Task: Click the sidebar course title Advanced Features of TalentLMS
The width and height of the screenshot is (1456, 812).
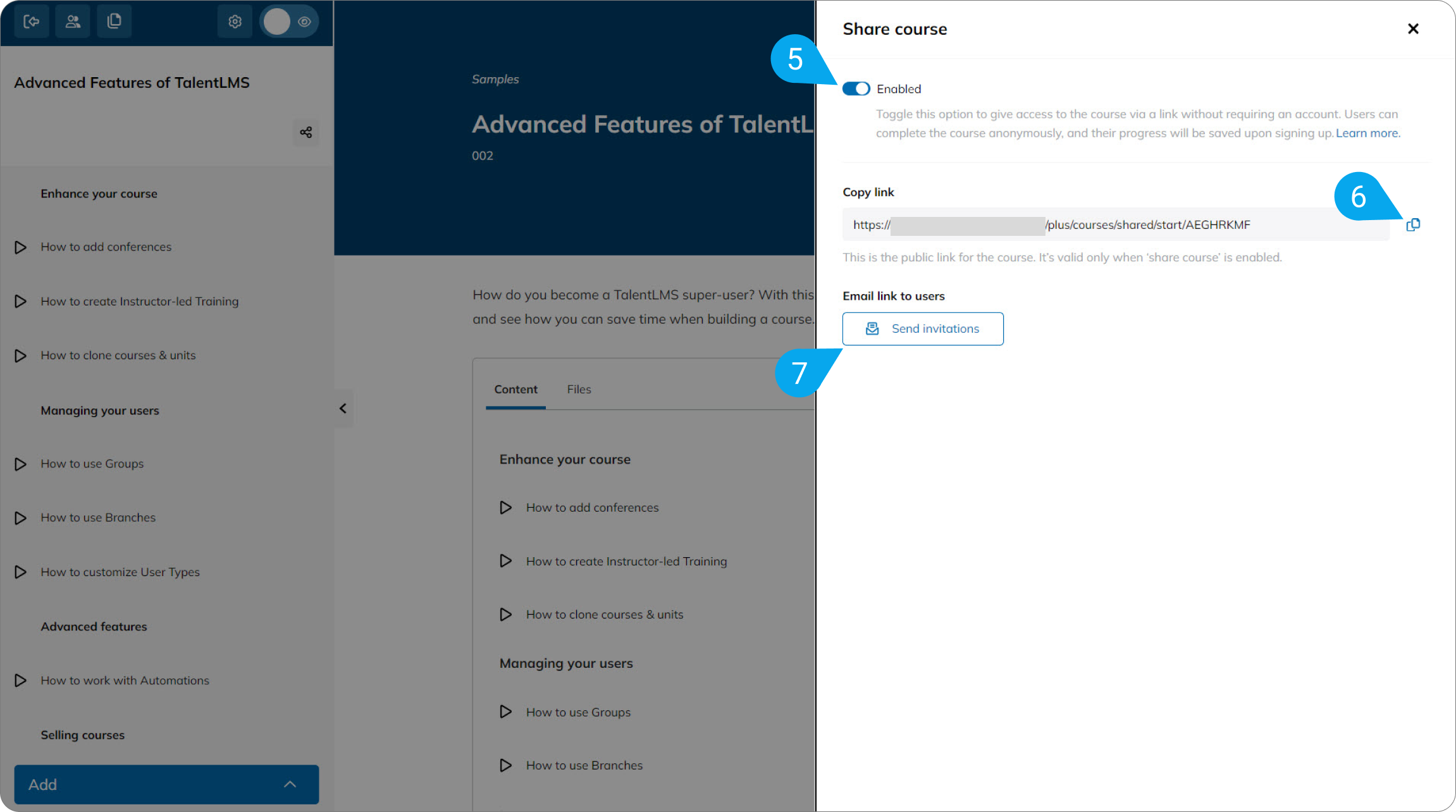Action: click(132, 83)
